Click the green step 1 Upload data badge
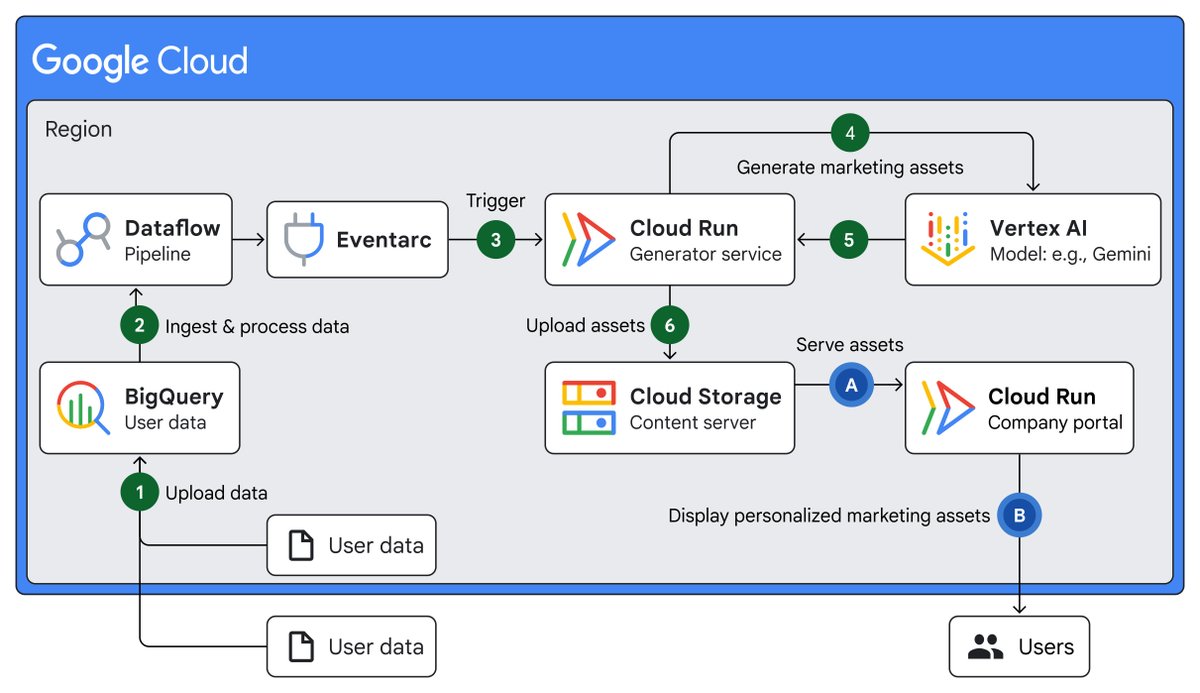This screenshot has height=693, width=1200. pyautogui.click(x=139, y=492)
